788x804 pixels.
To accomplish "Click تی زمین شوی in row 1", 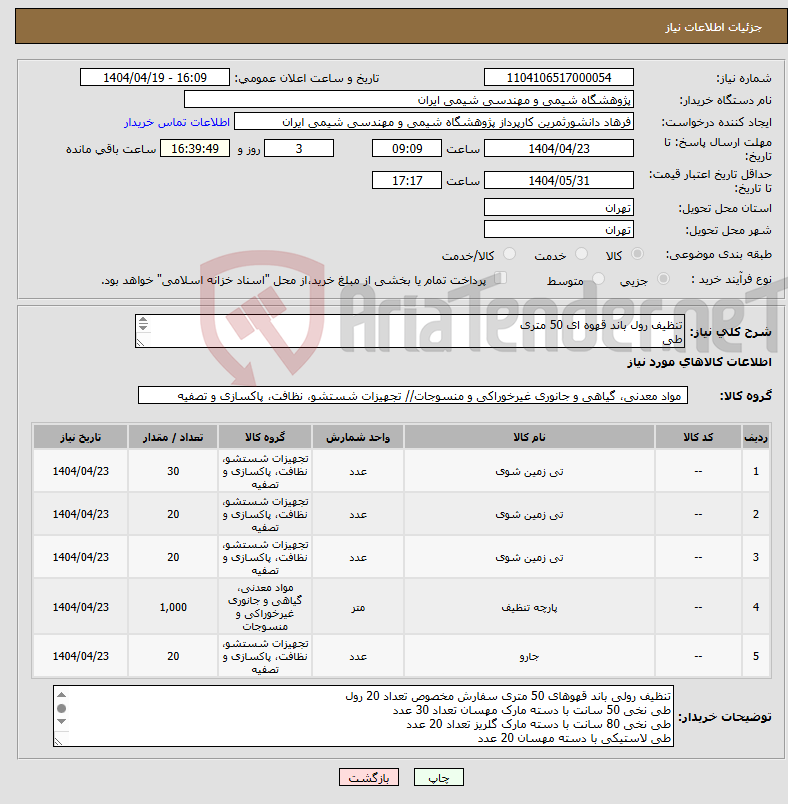I will pos(529,471).
